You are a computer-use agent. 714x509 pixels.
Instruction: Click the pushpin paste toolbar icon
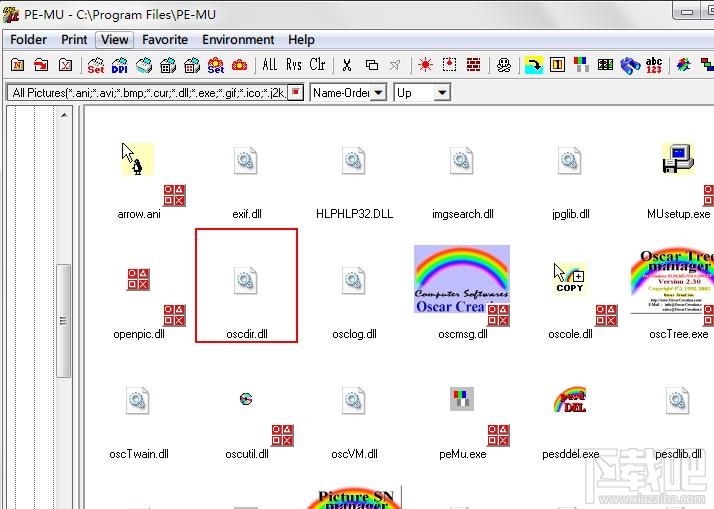point(395,65)
